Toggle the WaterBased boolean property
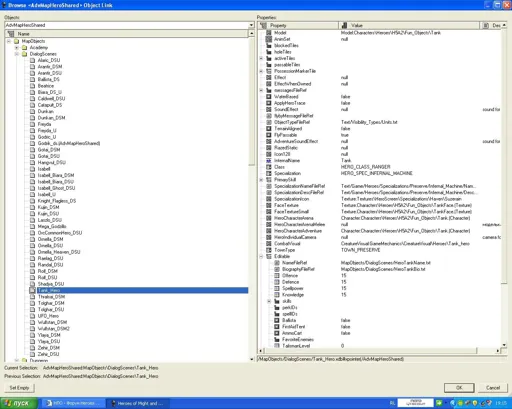This screenshot has height=409, width=512. [x=269, y=97]
